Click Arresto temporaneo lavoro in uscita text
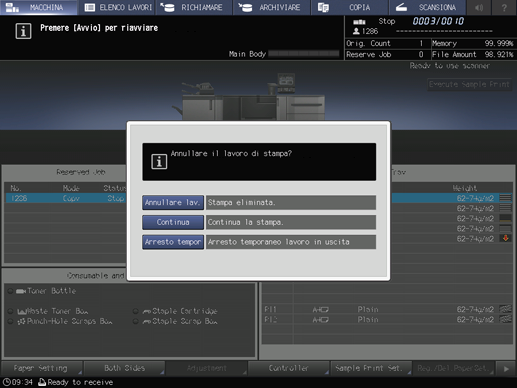The height and width of the screenshot is (388, 517). point(291,242)
